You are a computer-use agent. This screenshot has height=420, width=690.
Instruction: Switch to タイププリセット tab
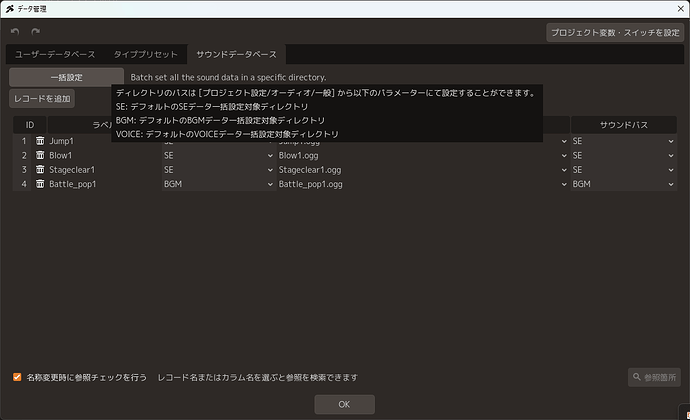click(146, 54)
